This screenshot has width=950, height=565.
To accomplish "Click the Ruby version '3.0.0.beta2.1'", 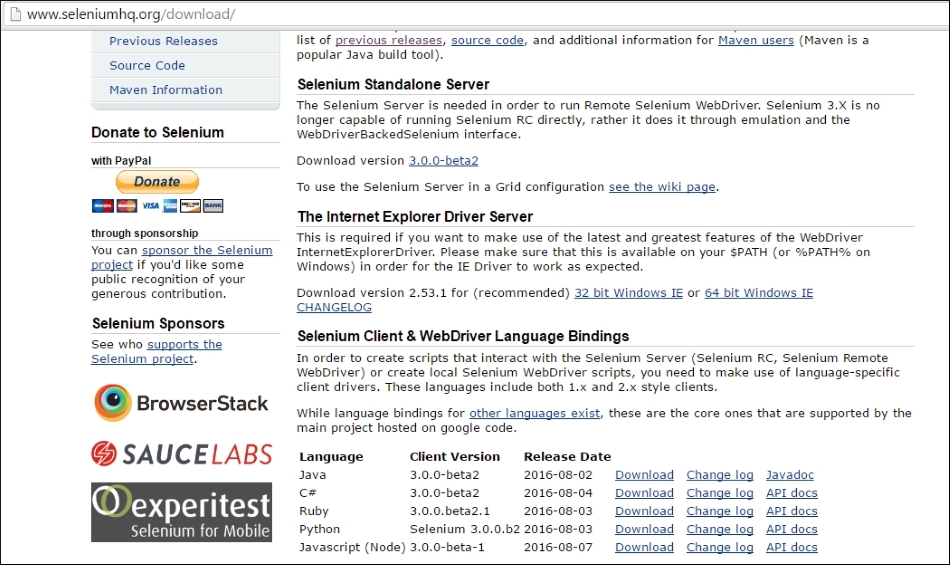I will point(450,511).
